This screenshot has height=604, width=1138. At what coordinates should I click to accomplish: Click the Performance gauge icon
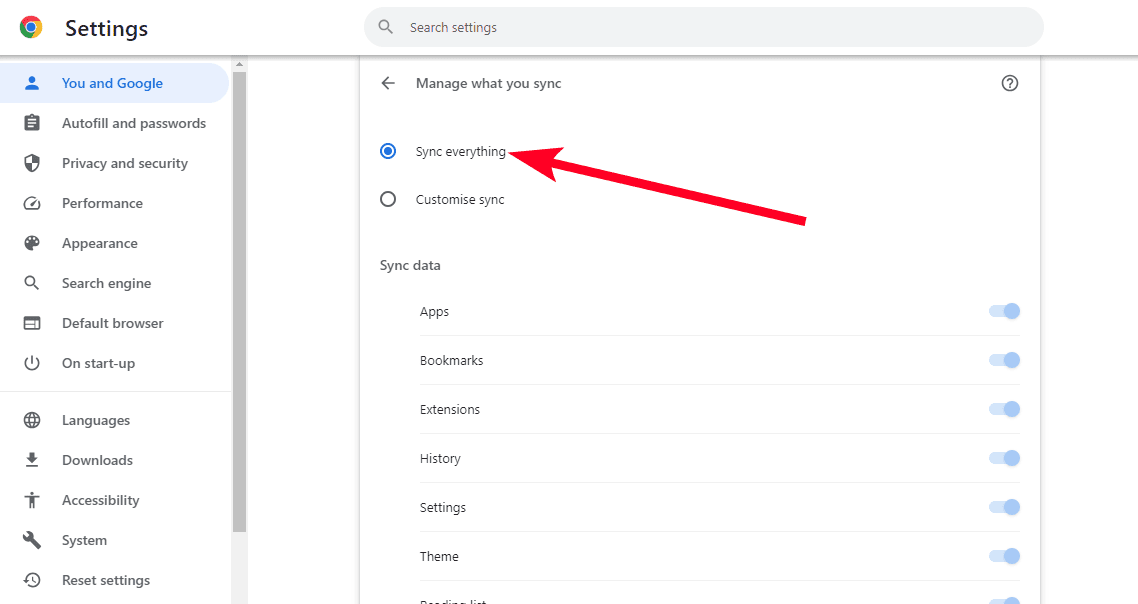32,203
